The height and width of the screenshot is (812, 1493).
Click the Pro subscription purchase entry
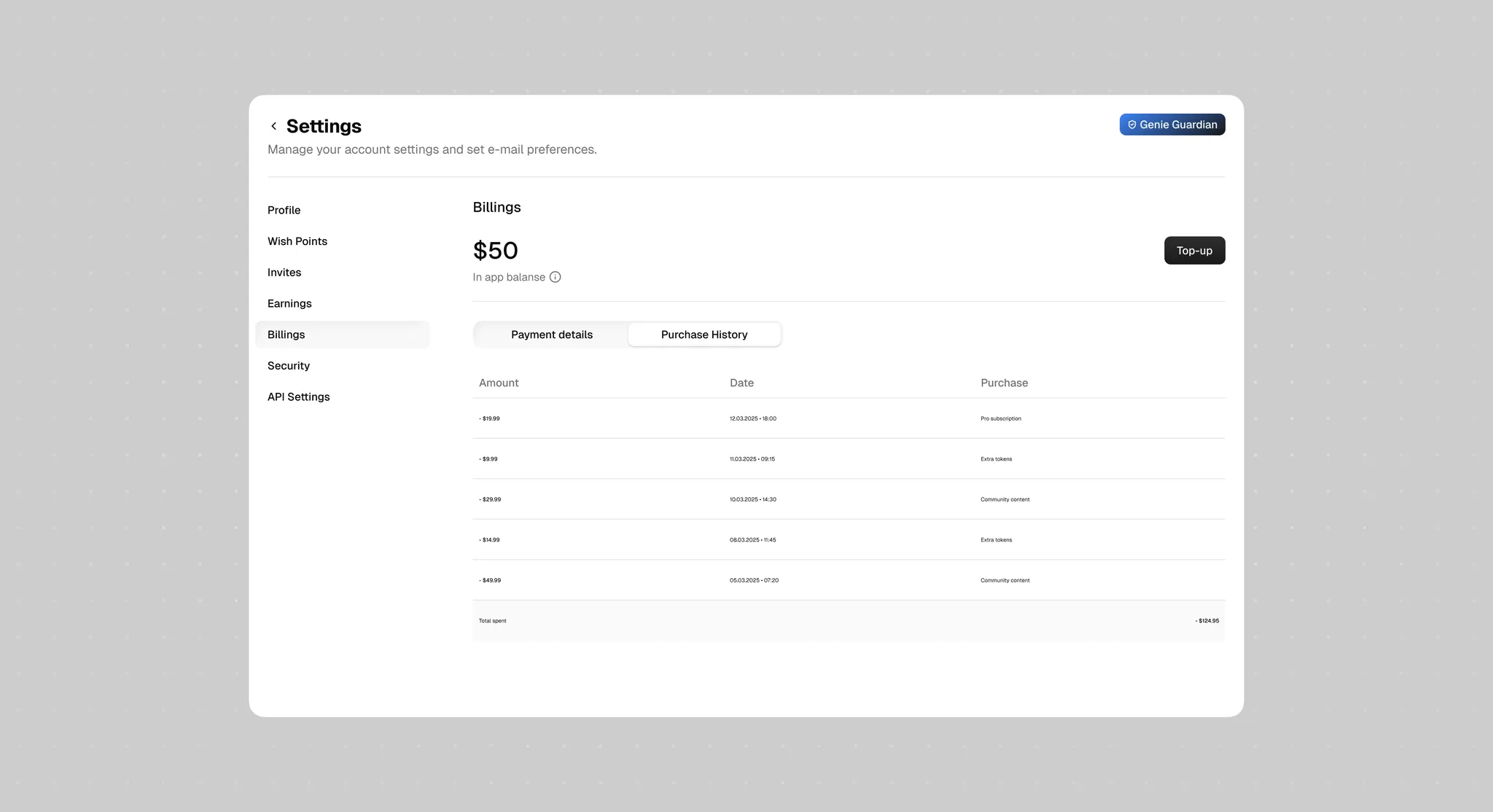coord(1001,418)
